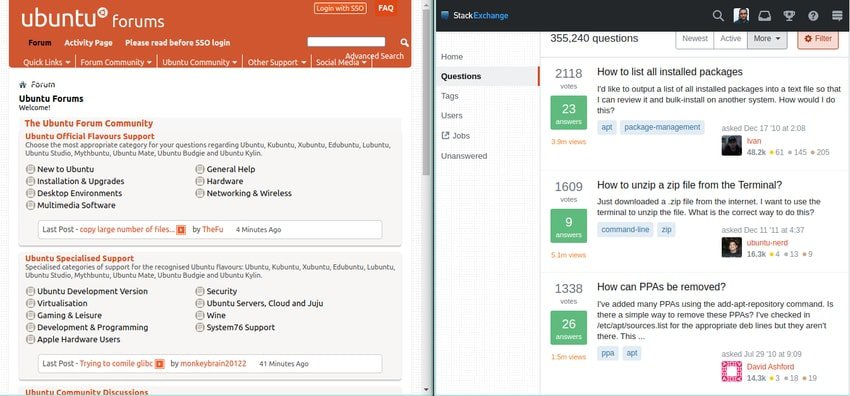850x396 pixels.
Task: Click the command-line tag
Action: pos(625,230)
